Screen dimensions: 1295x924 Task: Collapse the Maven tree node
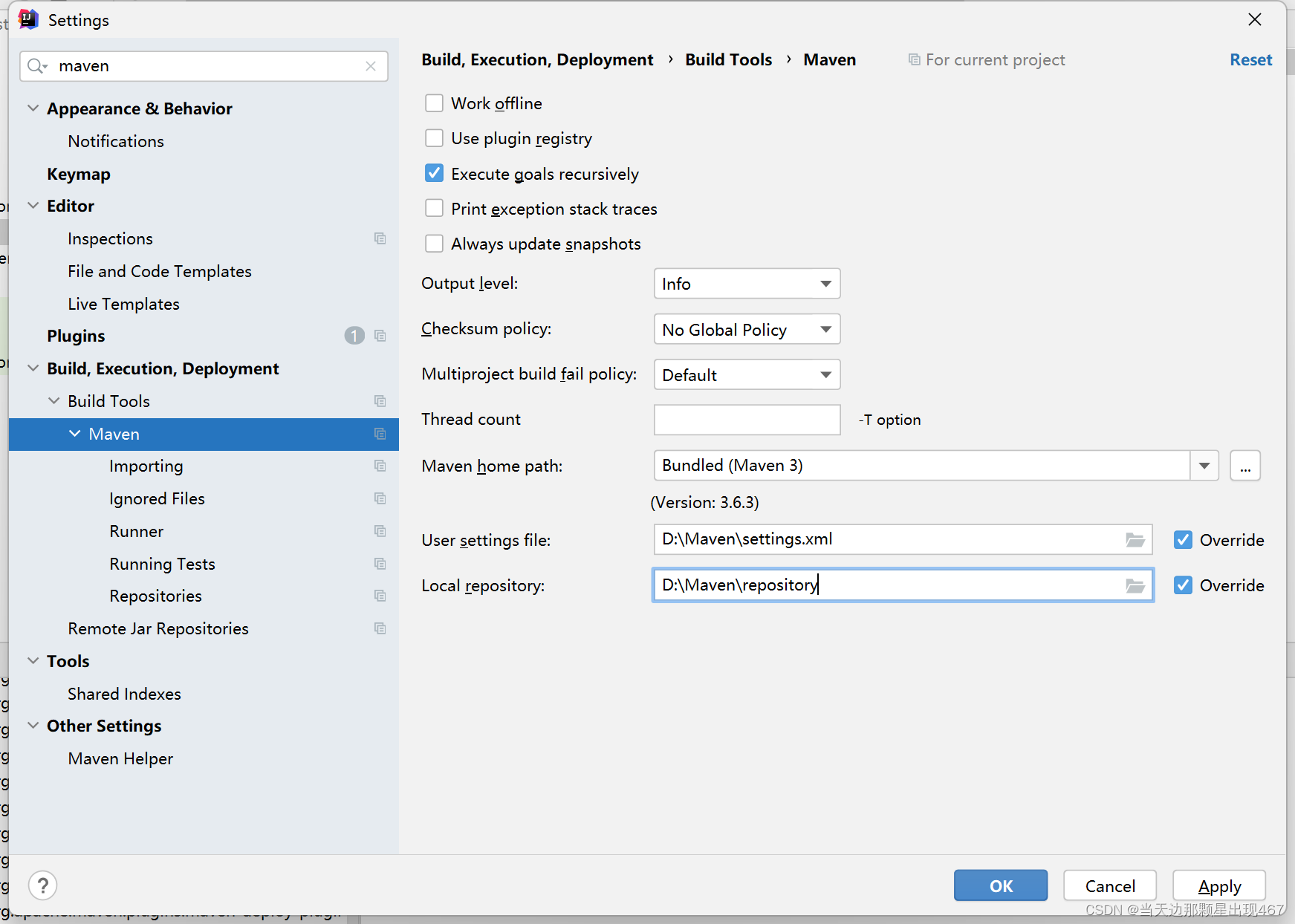coord(74,434)
